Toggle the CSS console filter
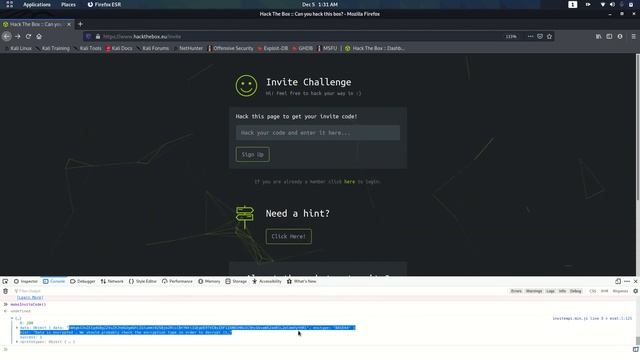Screen dimensions: 640x360 593,291
